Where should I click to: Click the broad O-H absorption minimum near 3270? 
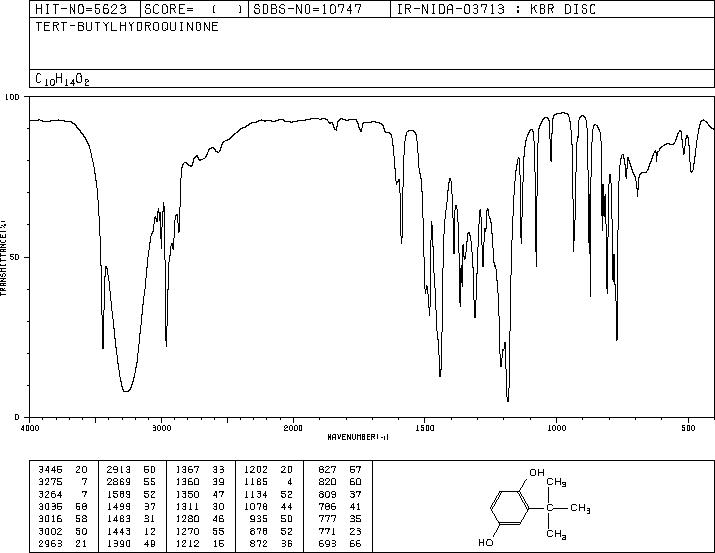click(x=126, y=390)
